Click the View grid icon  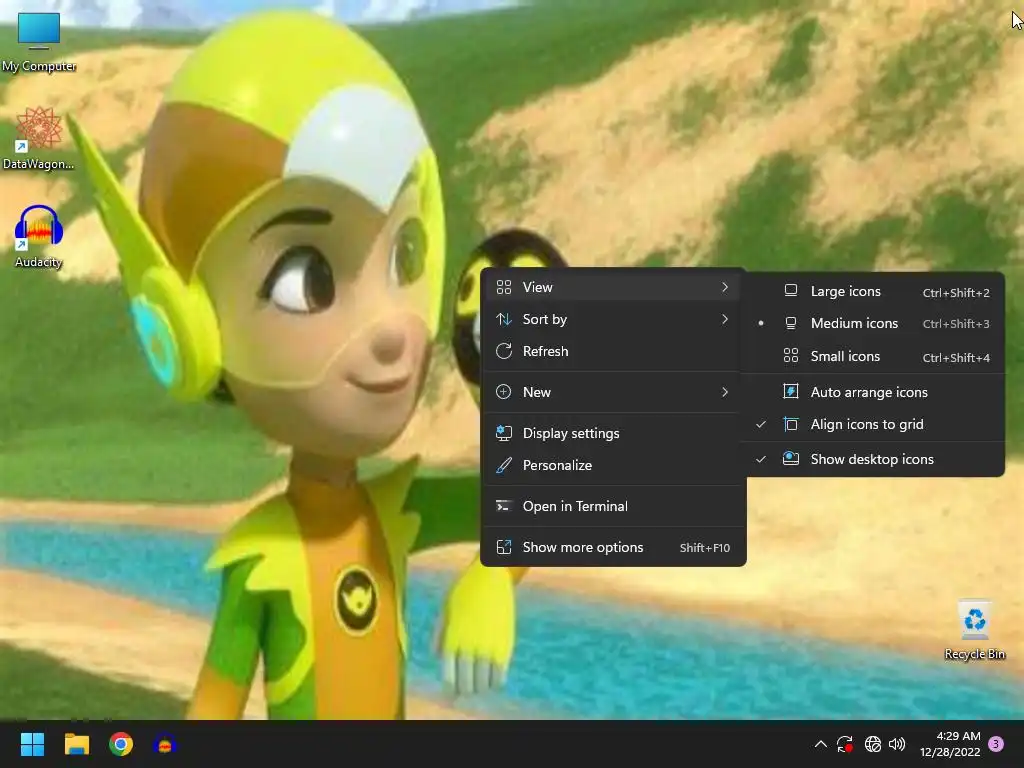click(x=504, y=287)
